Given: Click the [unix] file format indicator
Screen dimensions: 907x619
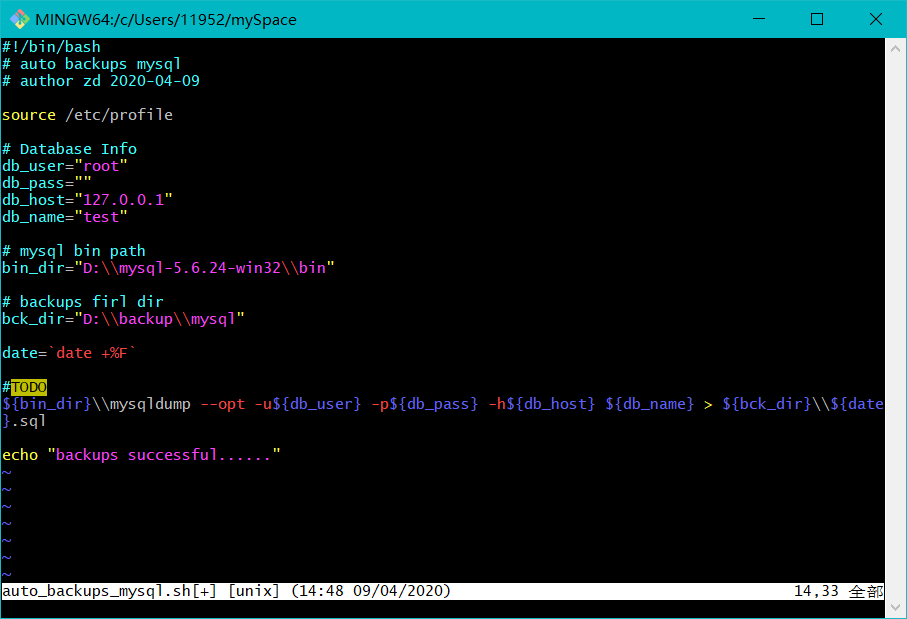Looking at the screenshot, I should pyautogui.click(x=254, y=591).
